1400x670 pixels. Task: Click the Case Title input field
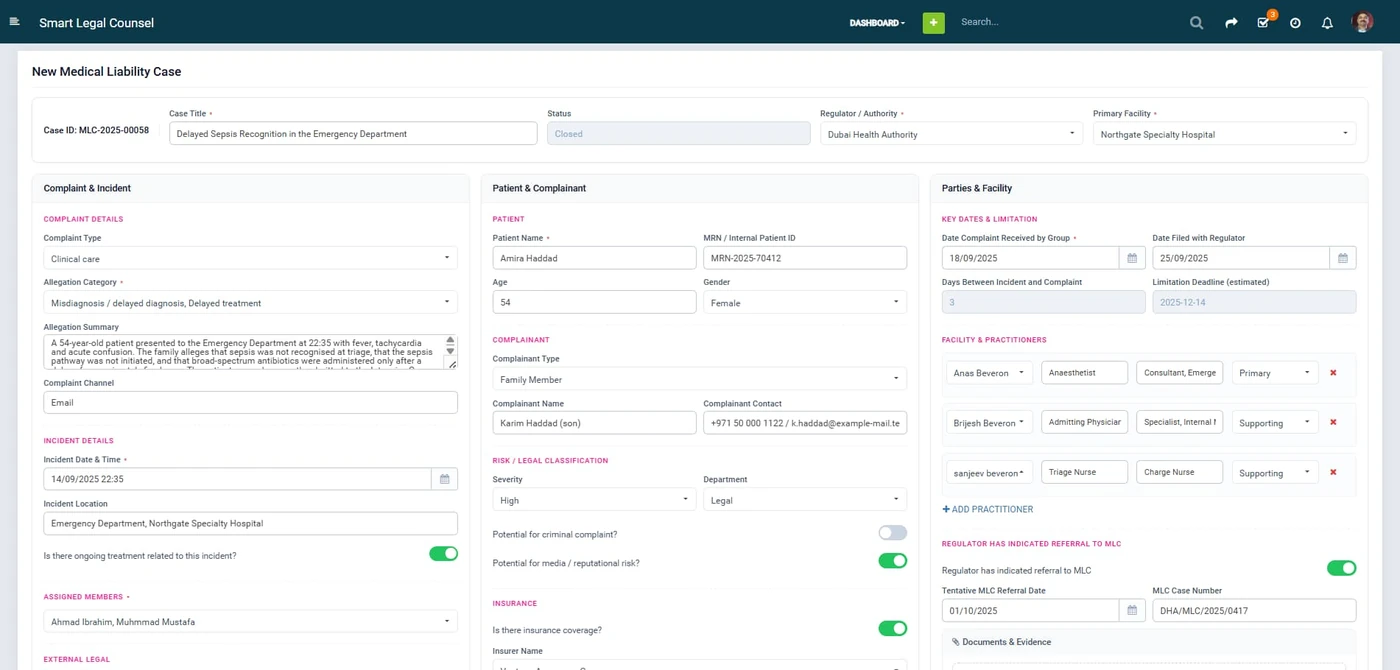(x=353, y=133)
